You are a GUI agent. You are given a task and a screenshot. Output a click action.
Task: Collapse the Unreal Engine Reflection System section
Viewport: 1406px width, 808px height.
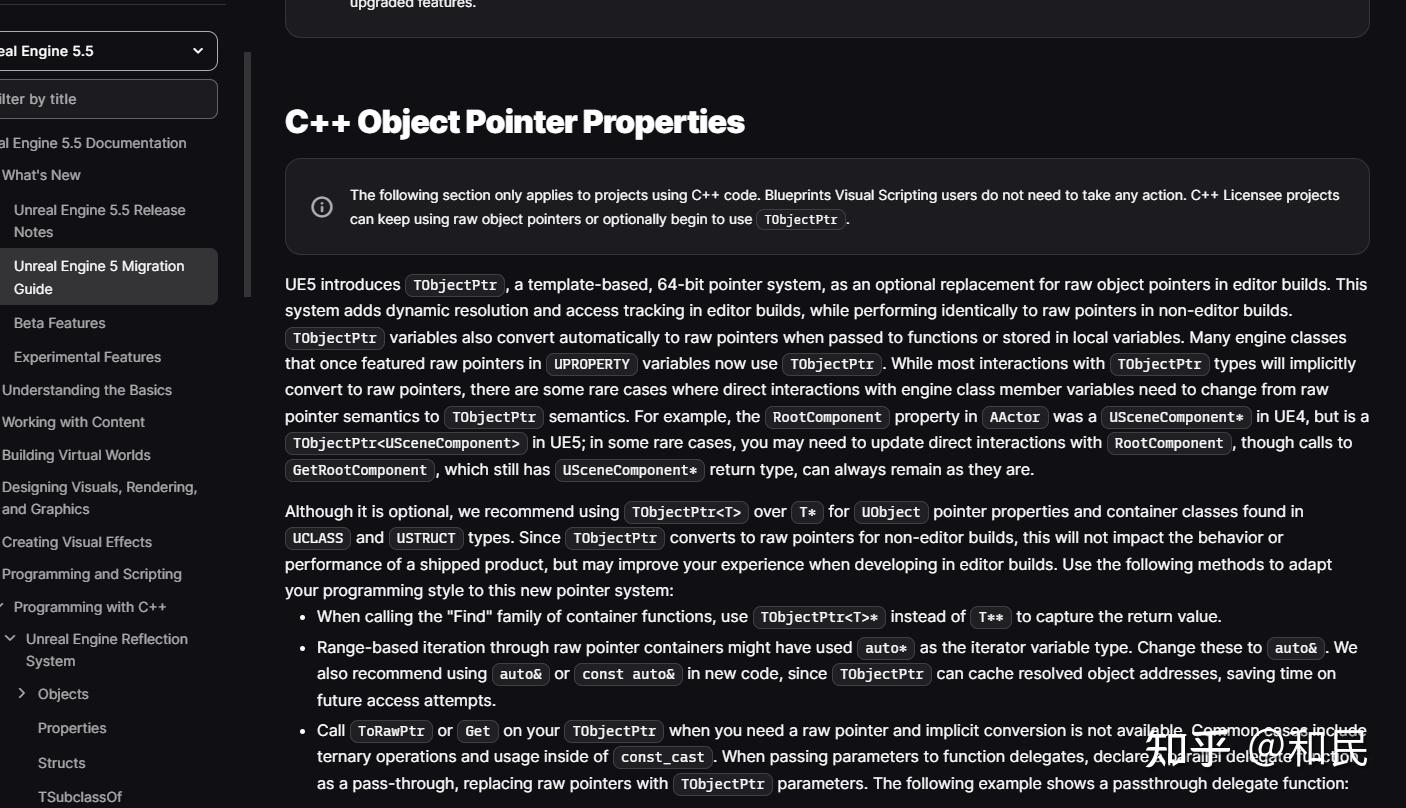(x=10, y=638)
